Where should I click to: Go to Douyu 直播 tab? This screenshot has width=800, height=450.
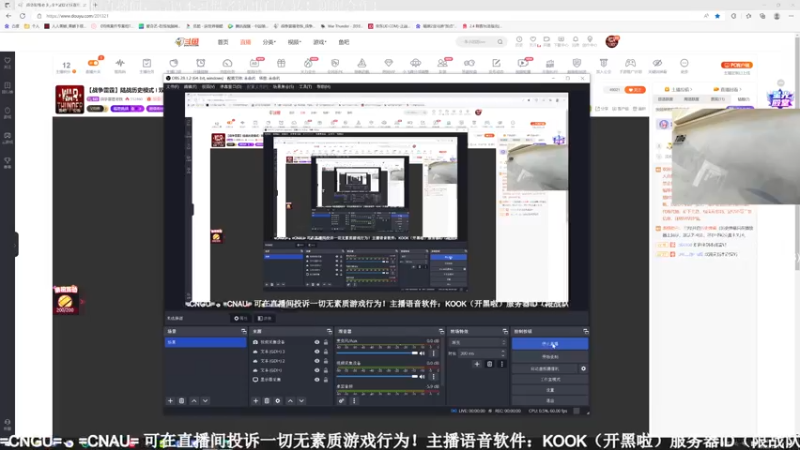[245, 42]
